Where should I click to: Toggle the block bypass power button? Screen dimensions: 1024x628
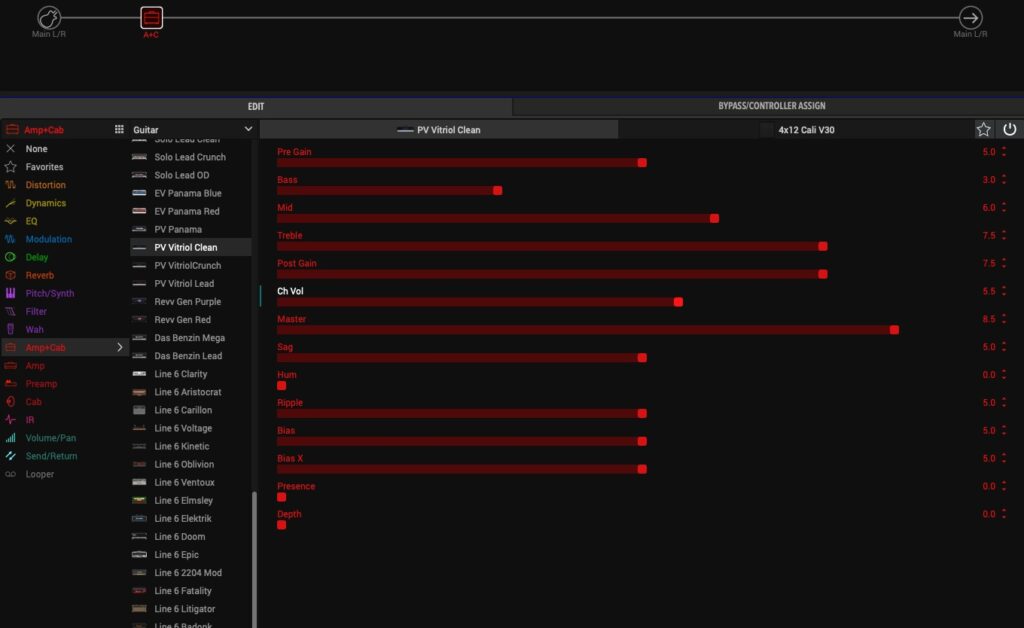(1009, 129)
